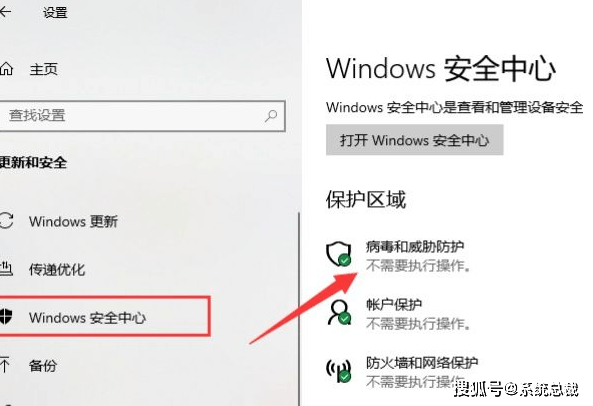The width and height of the screenshot is (593, 406).
Task: Click the account protection person icon
Action: point(339,312)
